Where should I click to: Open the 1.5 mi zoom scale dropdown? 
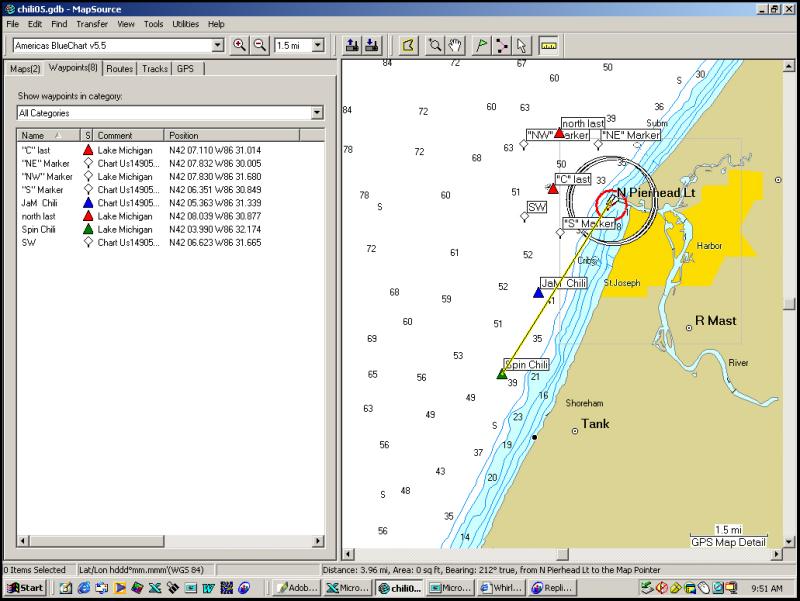317,45
